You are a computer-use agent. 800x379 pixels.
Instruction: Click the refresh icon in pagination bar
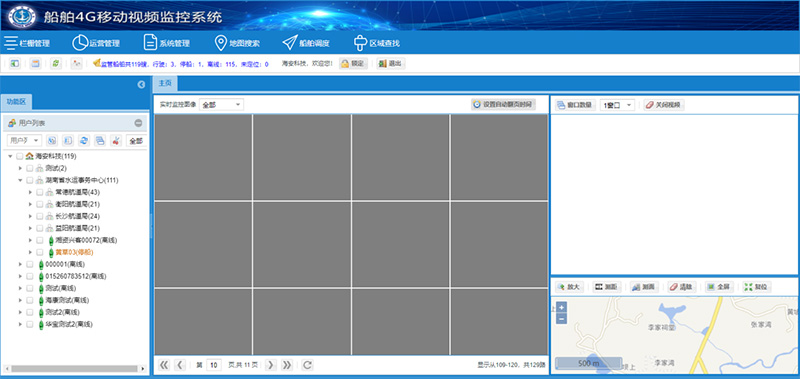click(x=307, y=365)
